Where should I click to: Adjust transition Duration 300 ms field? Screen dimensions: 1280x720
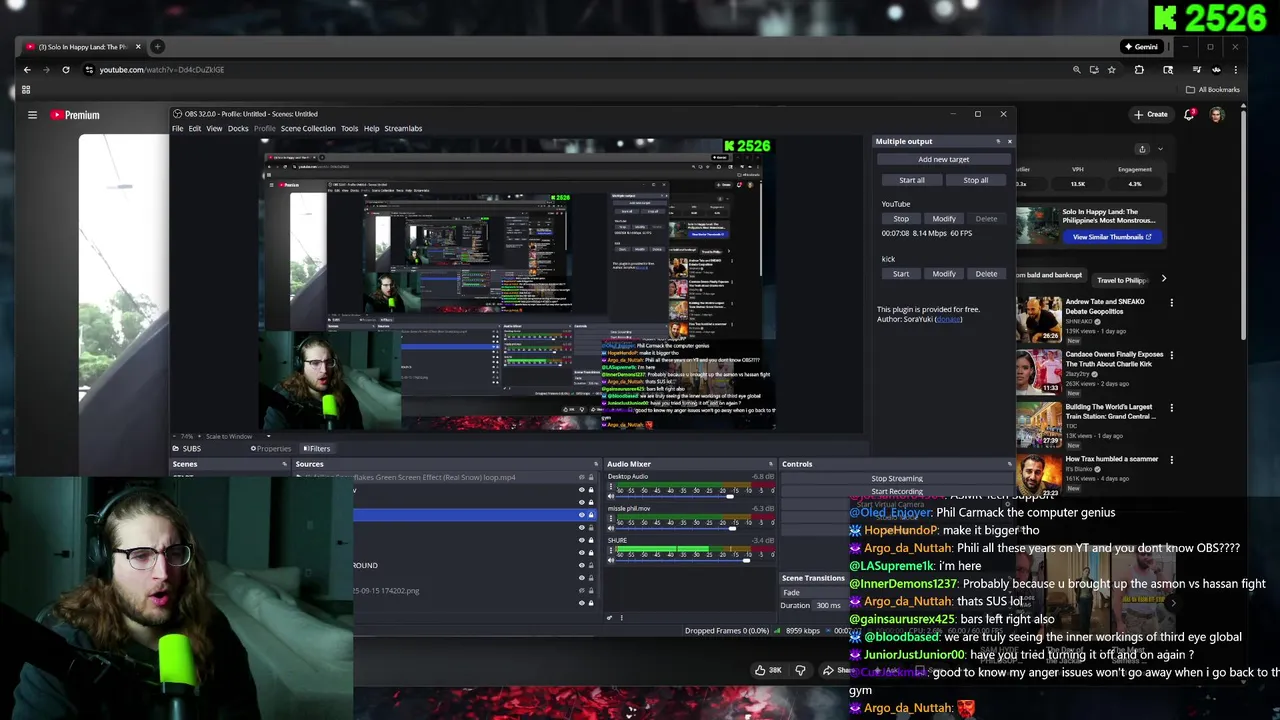[828, 605]
